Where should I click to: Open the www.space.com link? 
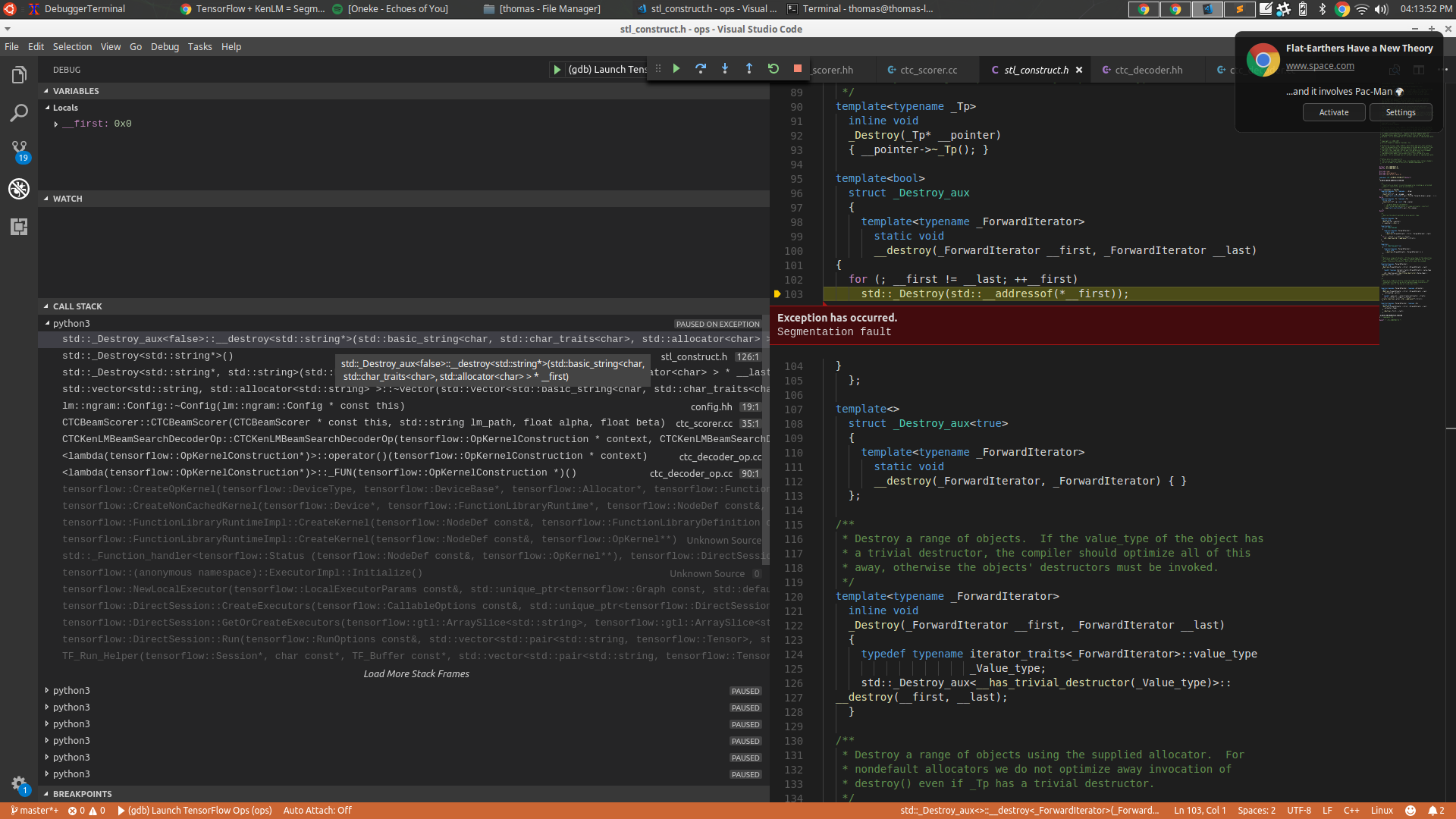(x=1319, y=66)
